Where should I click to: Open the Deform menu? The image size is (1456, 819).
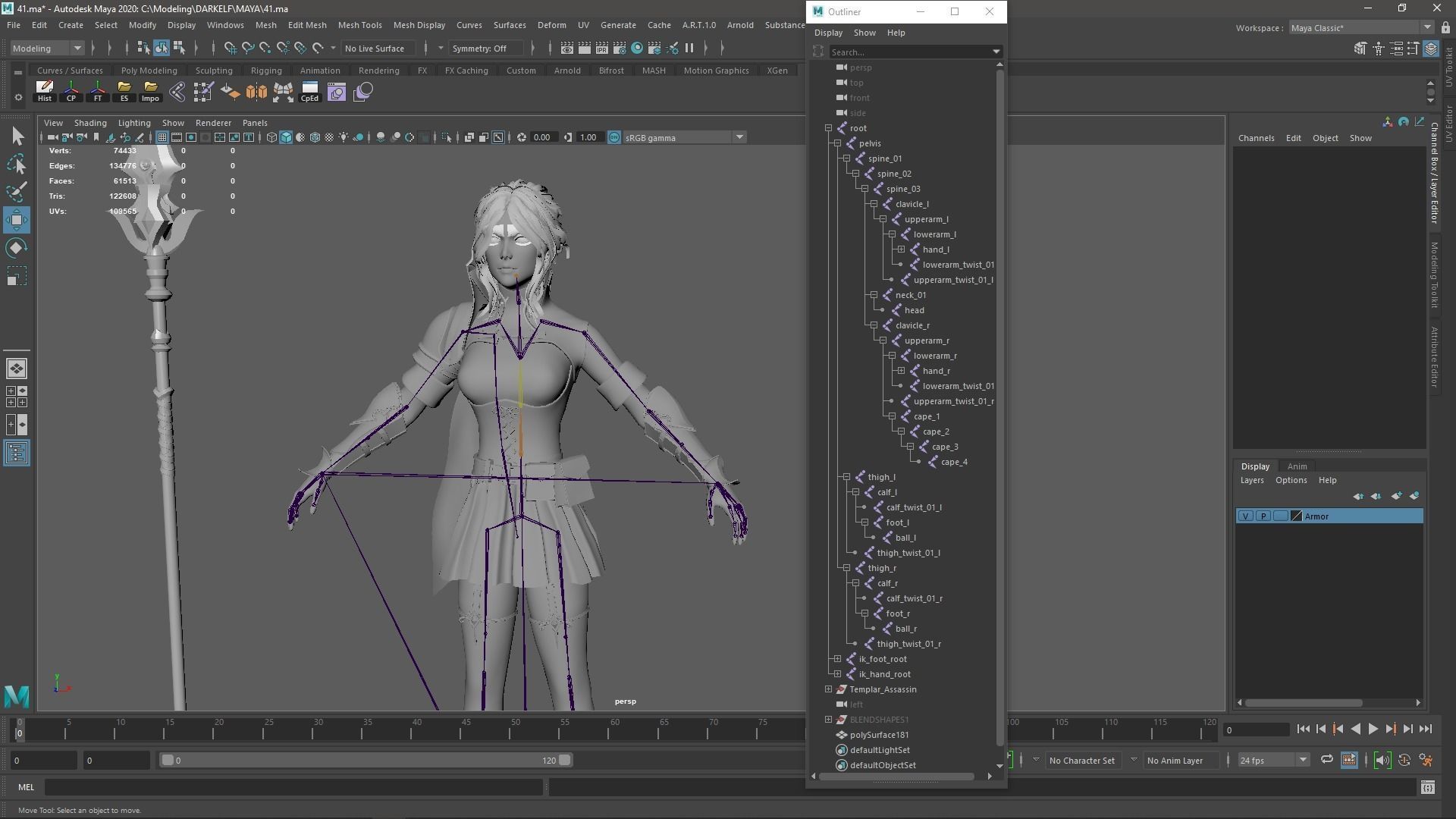click(551, 25)
